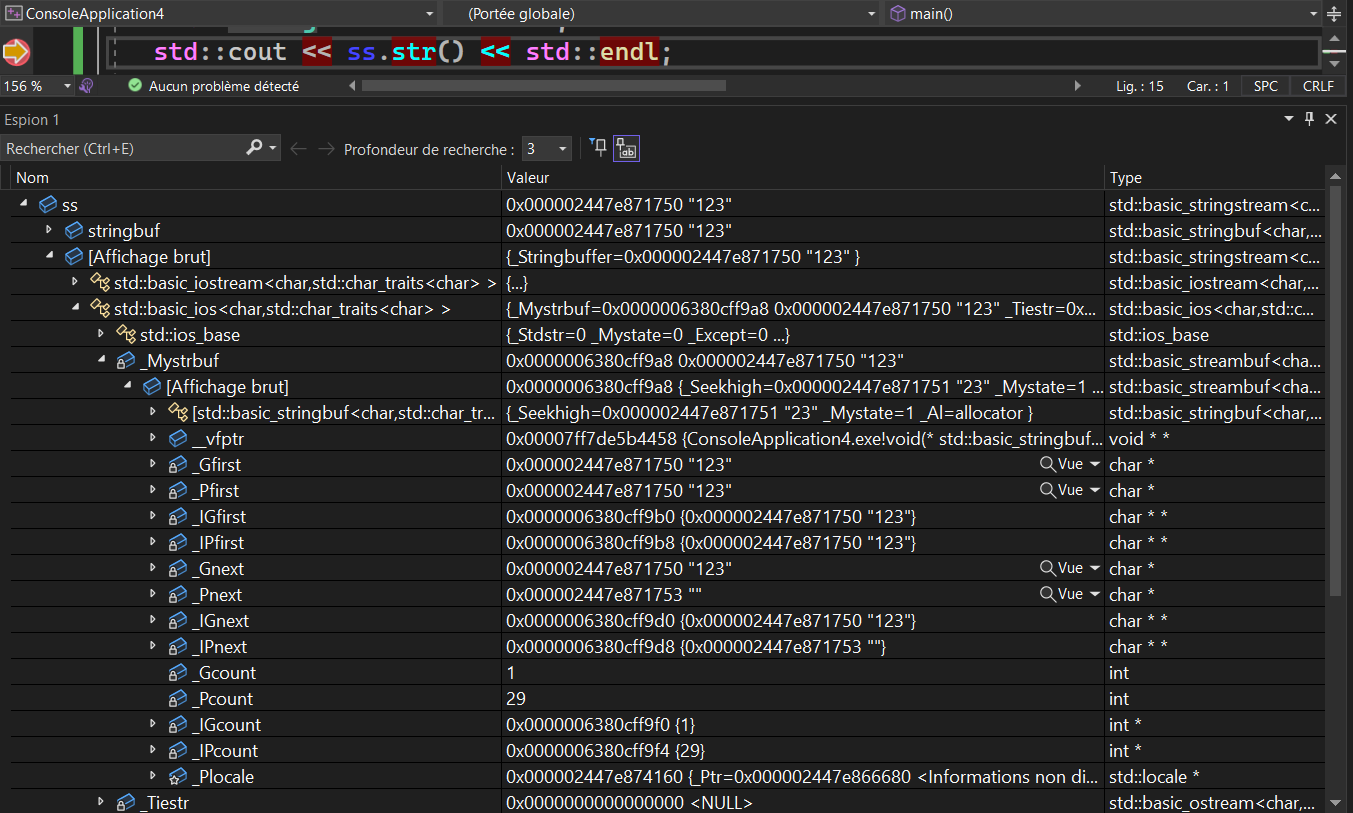
Task: Click the Espion 1 panel title
Action: tap(32, 119)
